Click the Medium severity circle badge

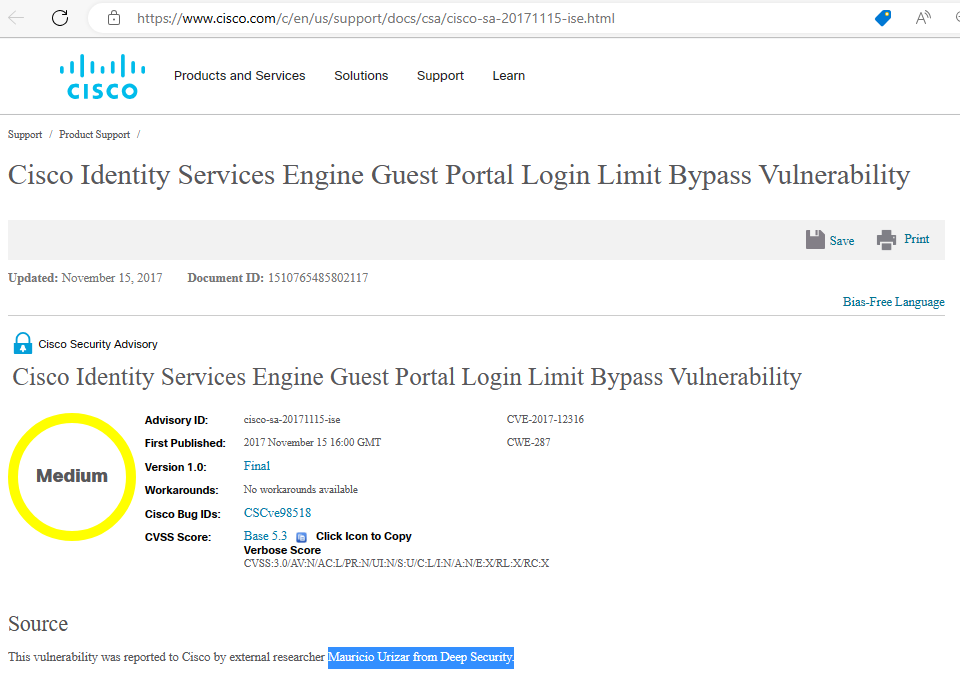click(72, 476)
